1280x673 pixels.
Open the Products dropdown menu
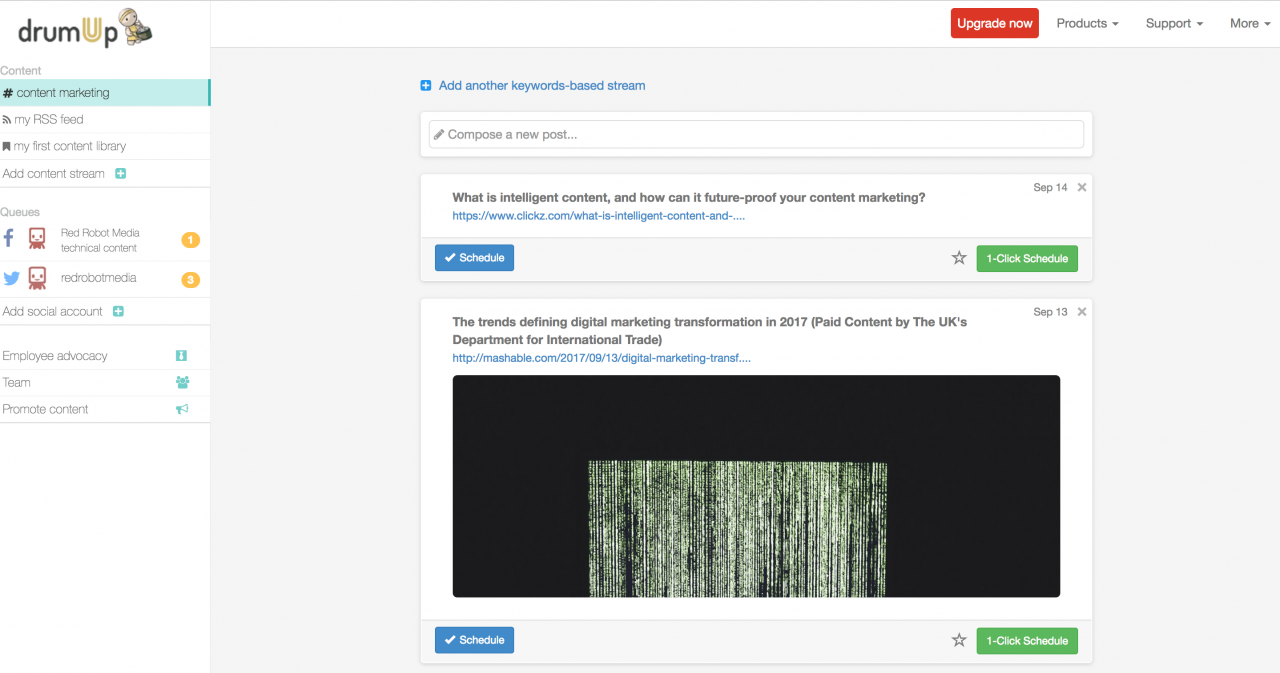point(1087,23)
